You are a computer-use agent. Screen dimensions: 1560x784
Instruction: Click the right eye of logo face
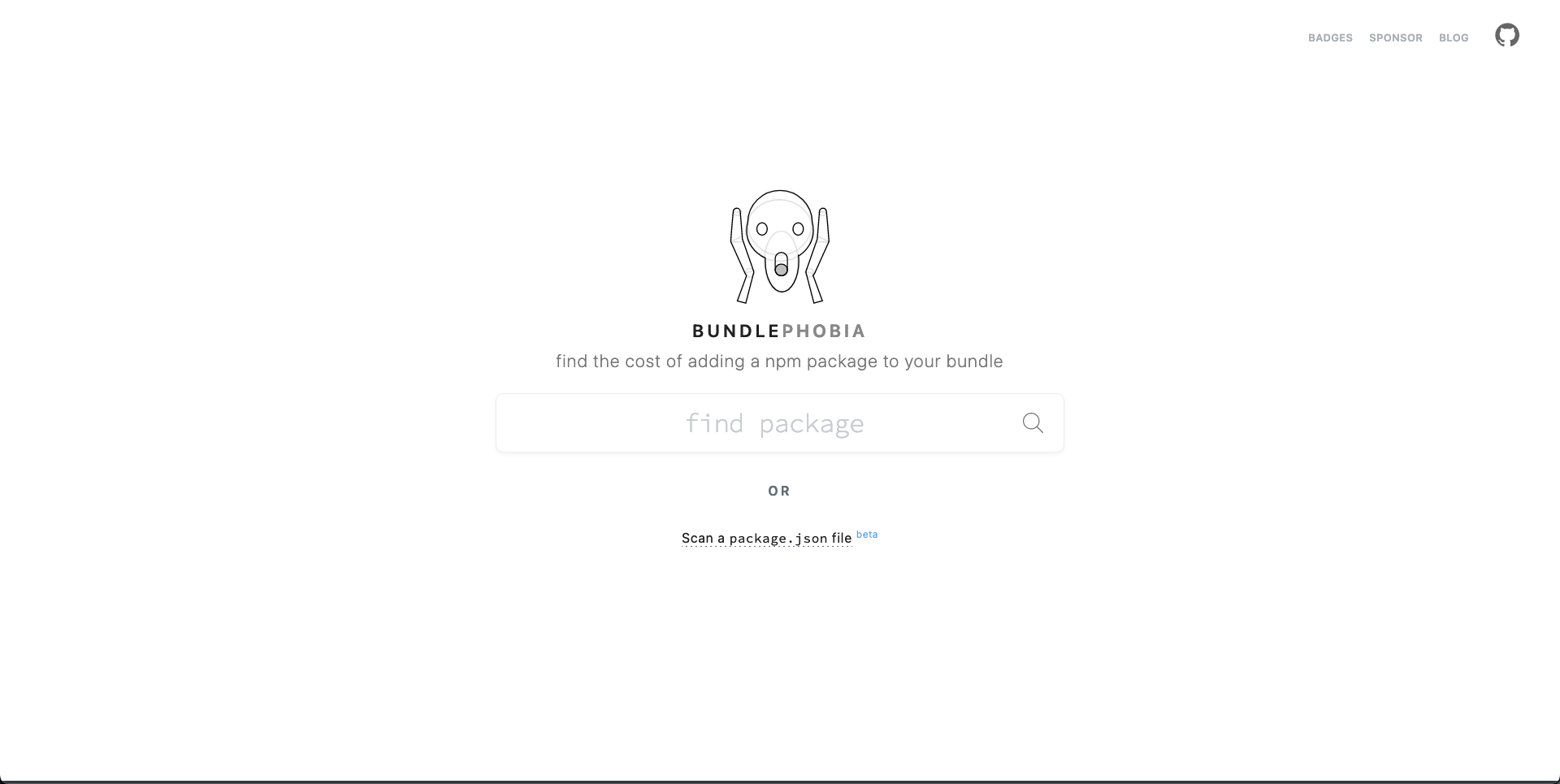798,229
